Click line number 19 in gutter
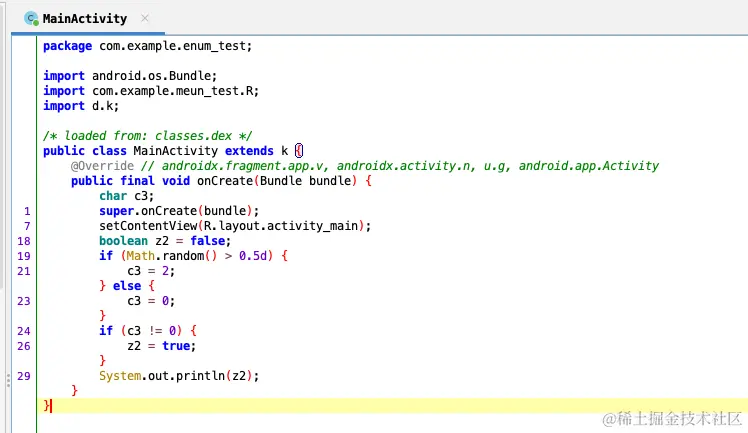Screen dimensions: 748x433 [24, 256]
